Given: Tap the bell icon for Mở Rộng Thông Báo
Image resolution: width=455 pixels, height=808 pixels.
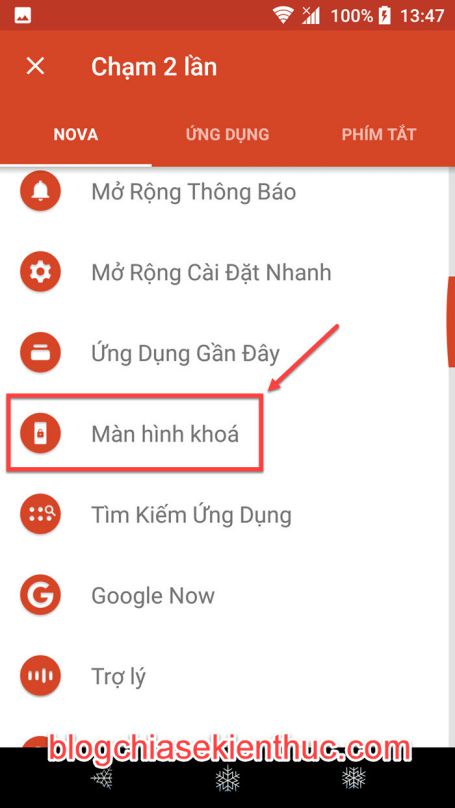Looking at the screenshot, I should [40, 192].
